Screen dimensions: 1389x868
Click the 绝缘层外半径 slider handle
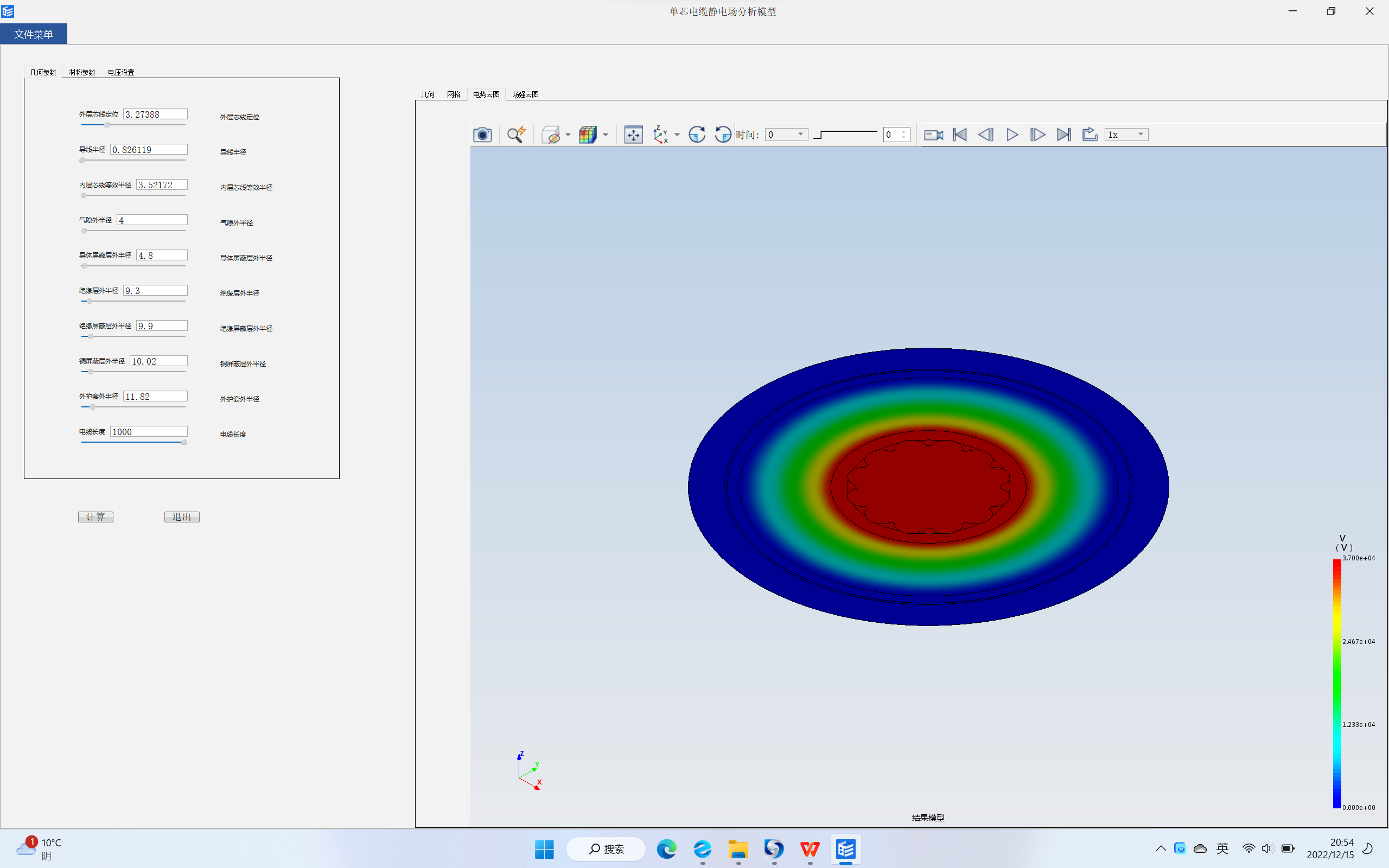pyautogui.click(x=90, y=301)
